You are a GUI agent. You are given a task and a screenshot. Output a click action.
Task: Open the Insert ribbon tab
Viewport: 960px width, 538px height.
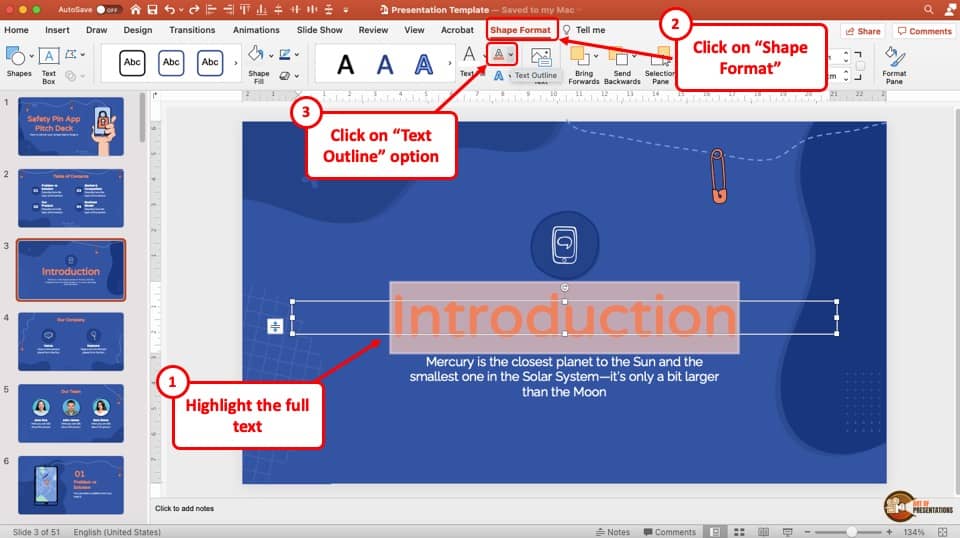click(x=57, y=29)
